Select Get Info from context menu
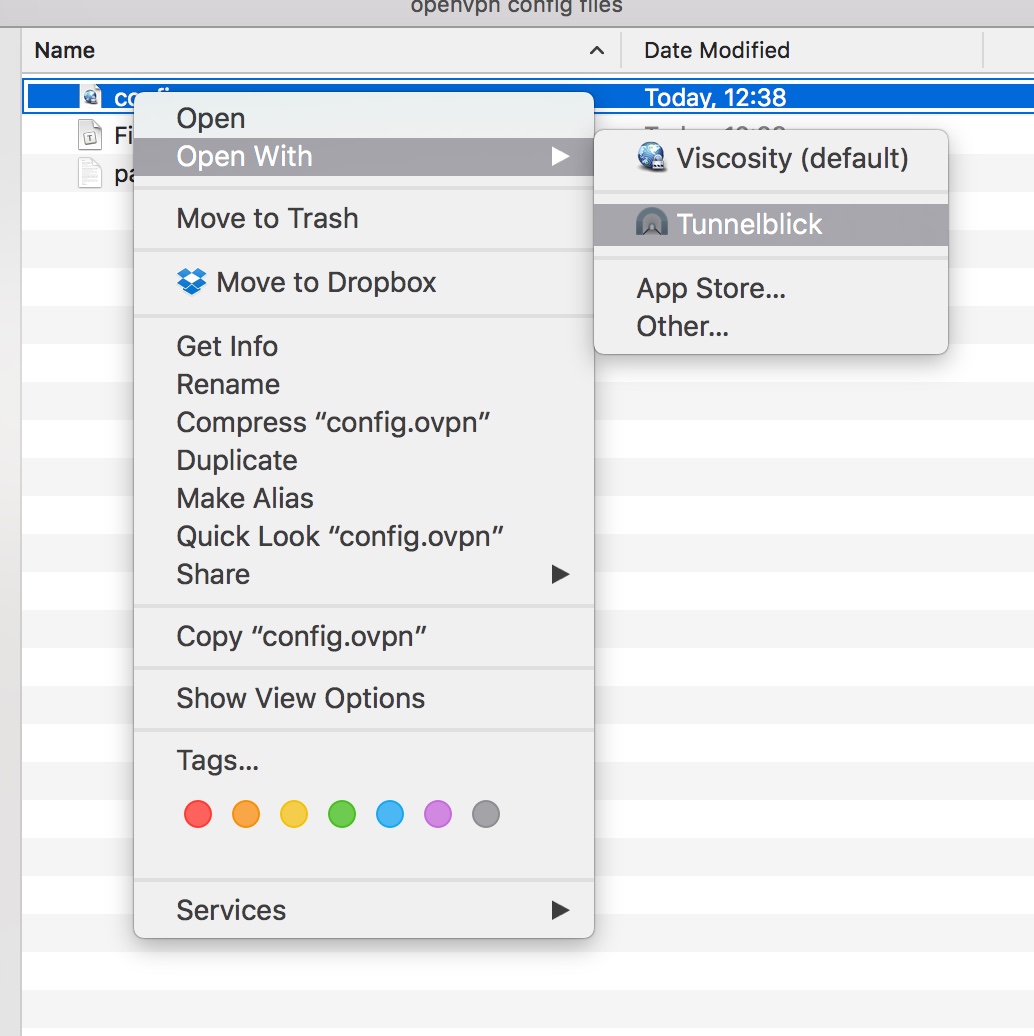The width and height of the screenshot is (1034, 1036). (x=227, y=346)
